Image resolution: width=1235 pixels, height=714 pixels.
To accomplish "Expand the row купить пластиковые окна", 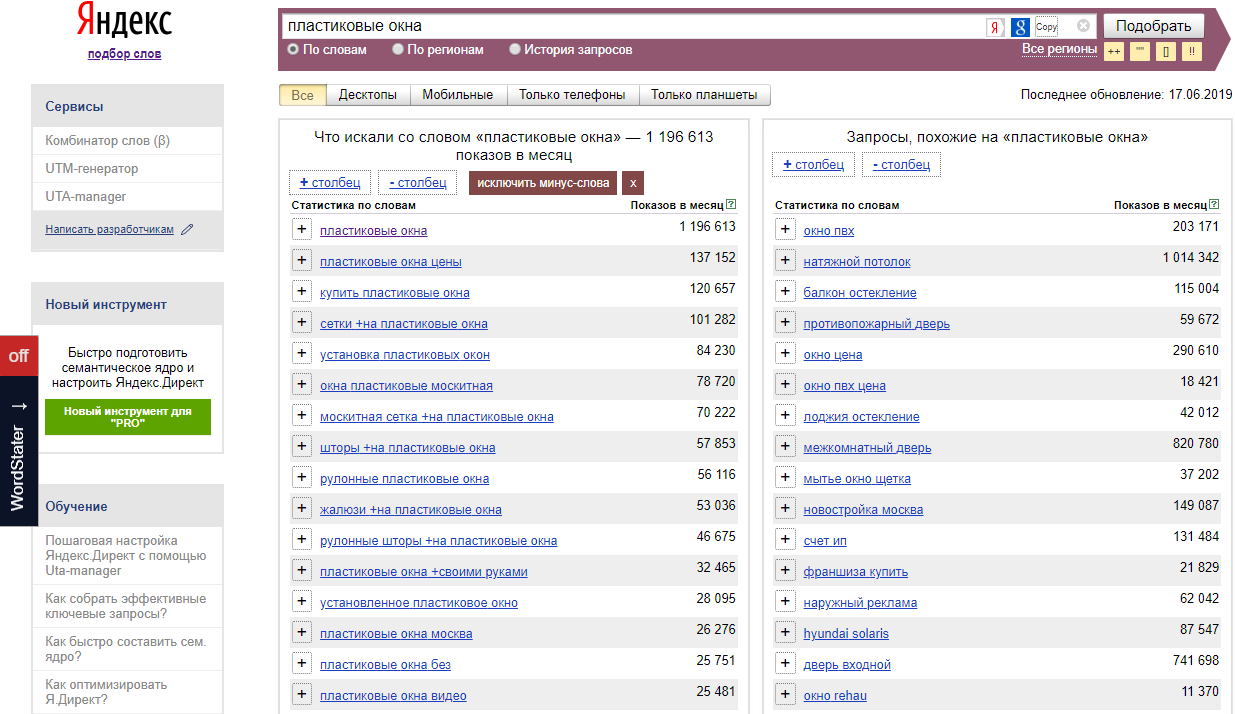I will (x=302, y=291).
